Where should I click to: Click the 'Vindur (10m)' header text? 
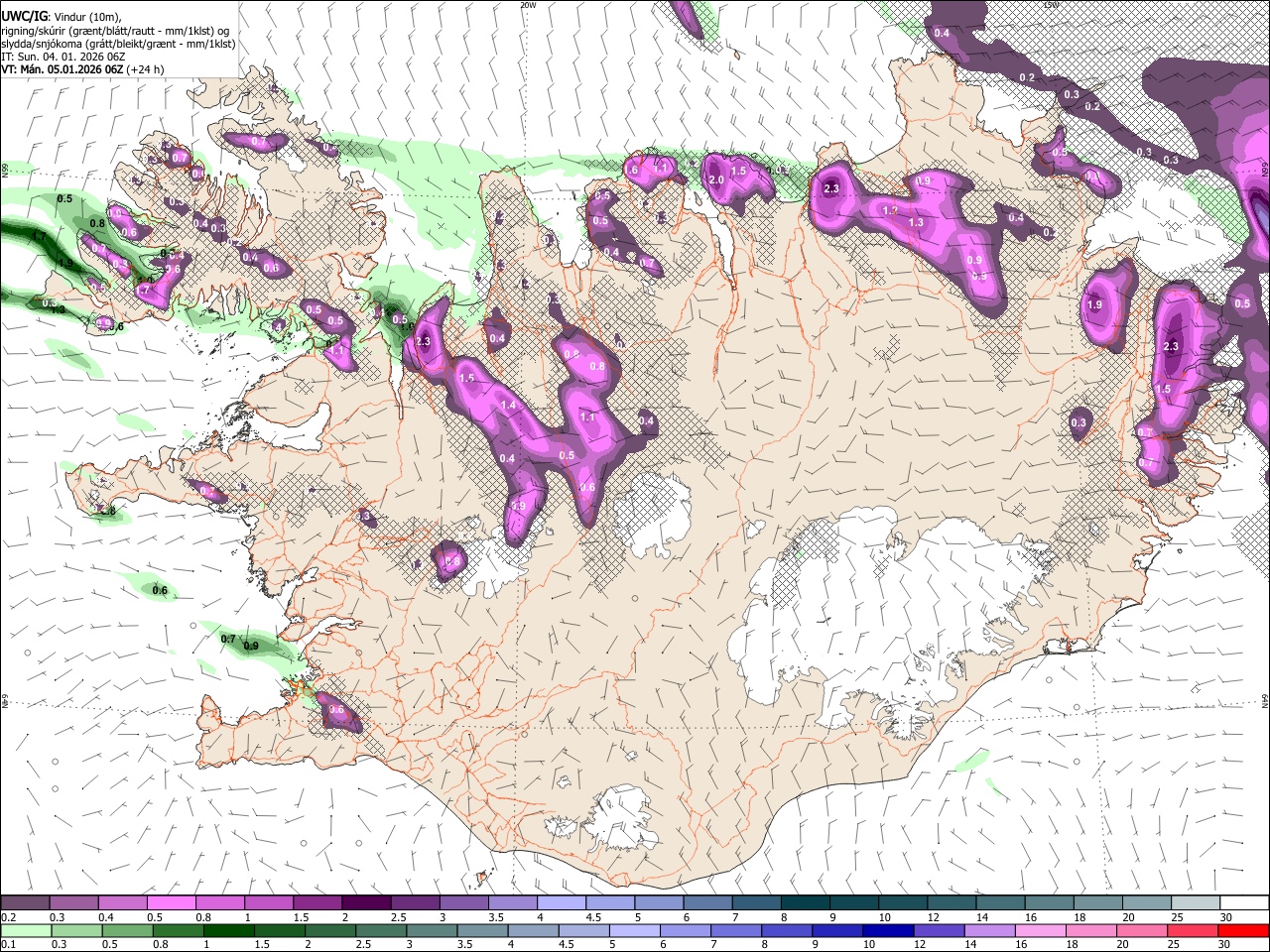coord(89,17)
